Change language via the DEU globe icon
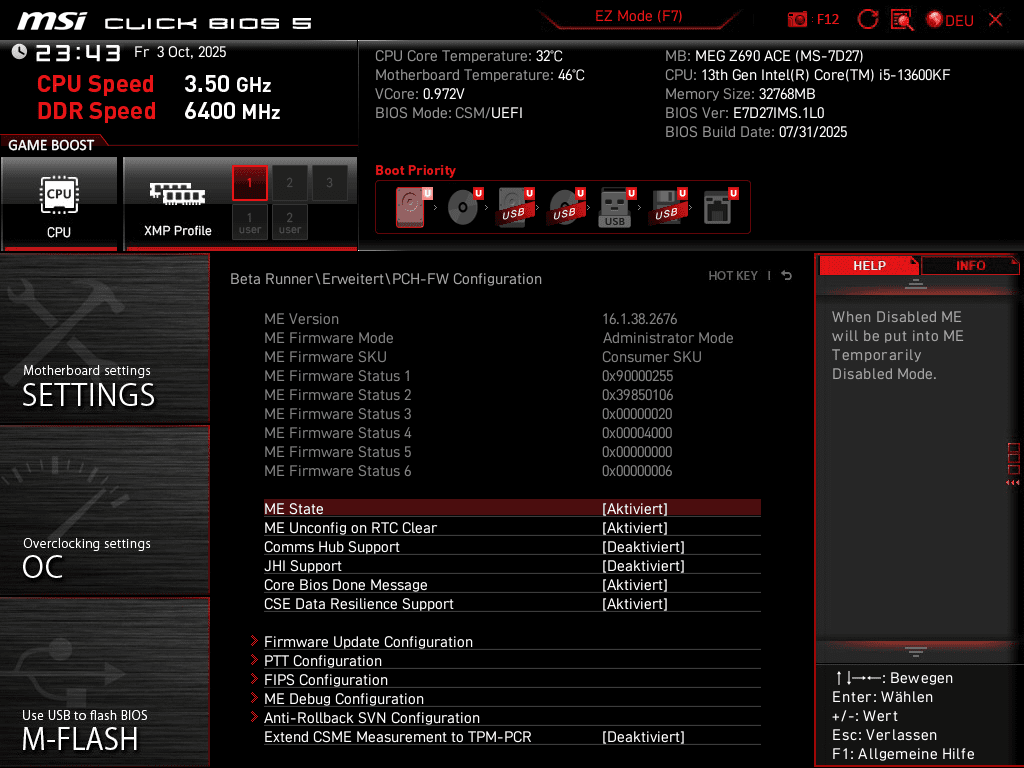This screenshot has width=1024, height=768. (x=950, y=20)
